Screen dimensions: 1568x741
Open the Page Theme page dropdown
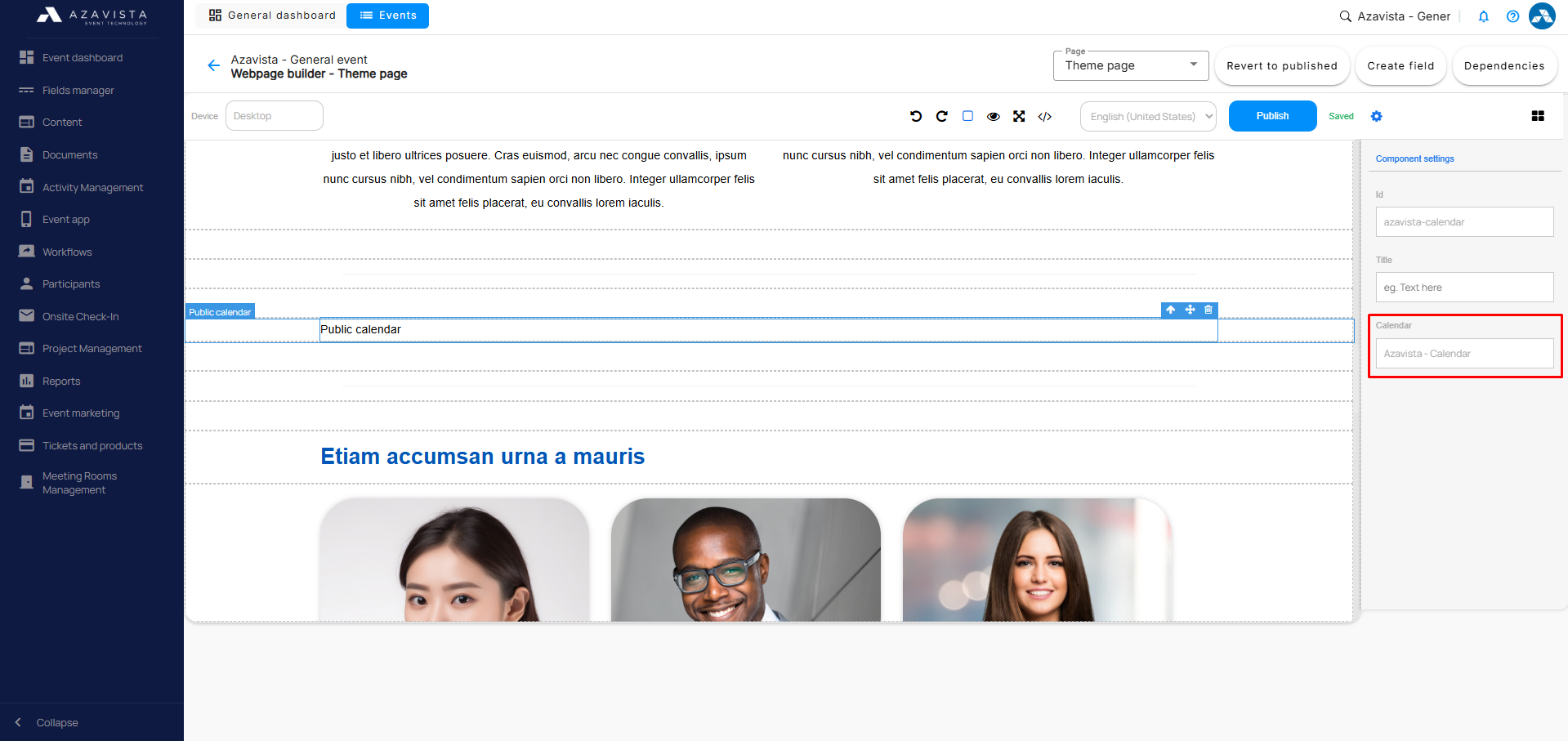point(1131,65)
